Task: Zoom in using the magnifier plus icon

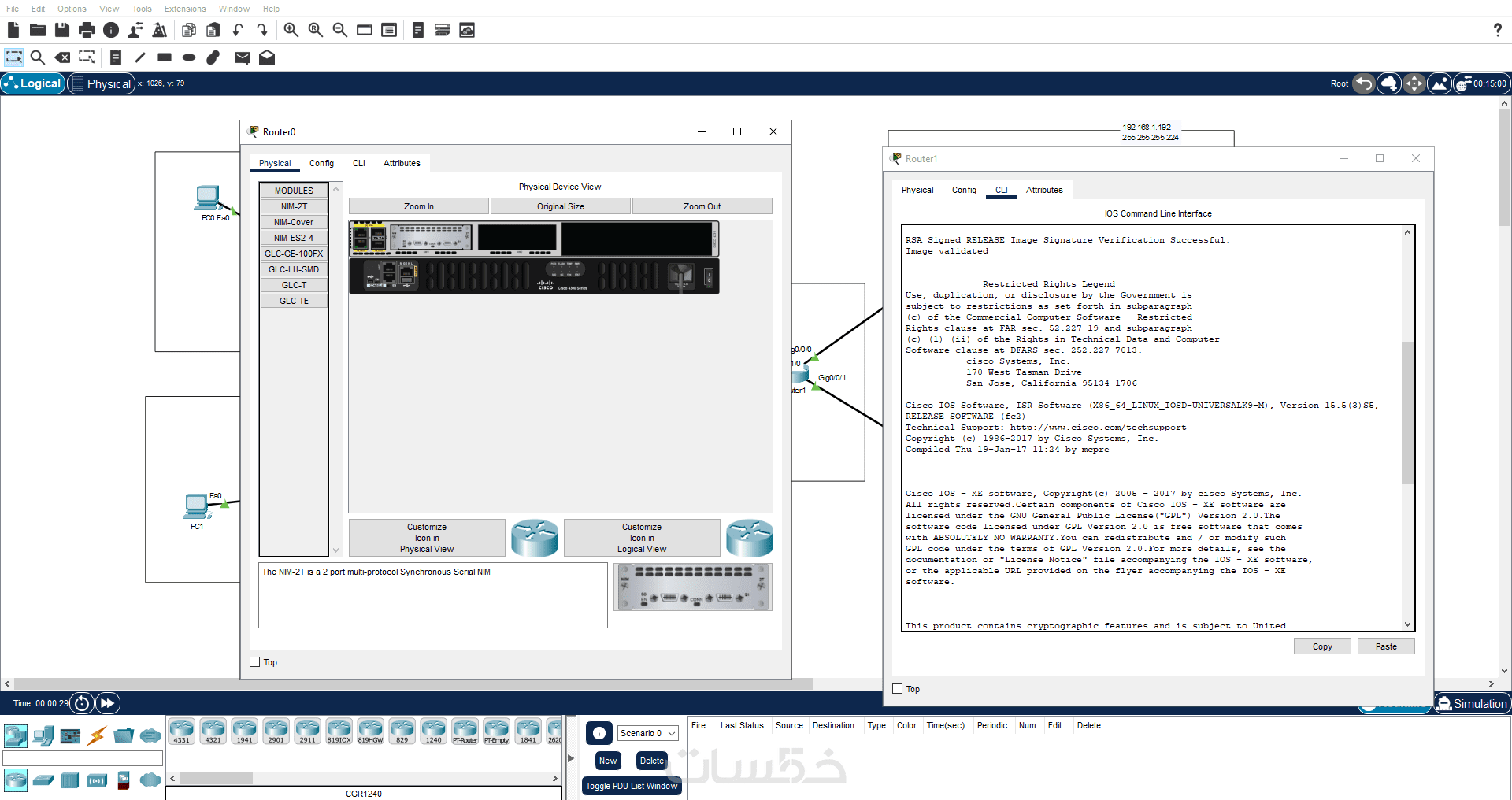Action: click(291, 30)
